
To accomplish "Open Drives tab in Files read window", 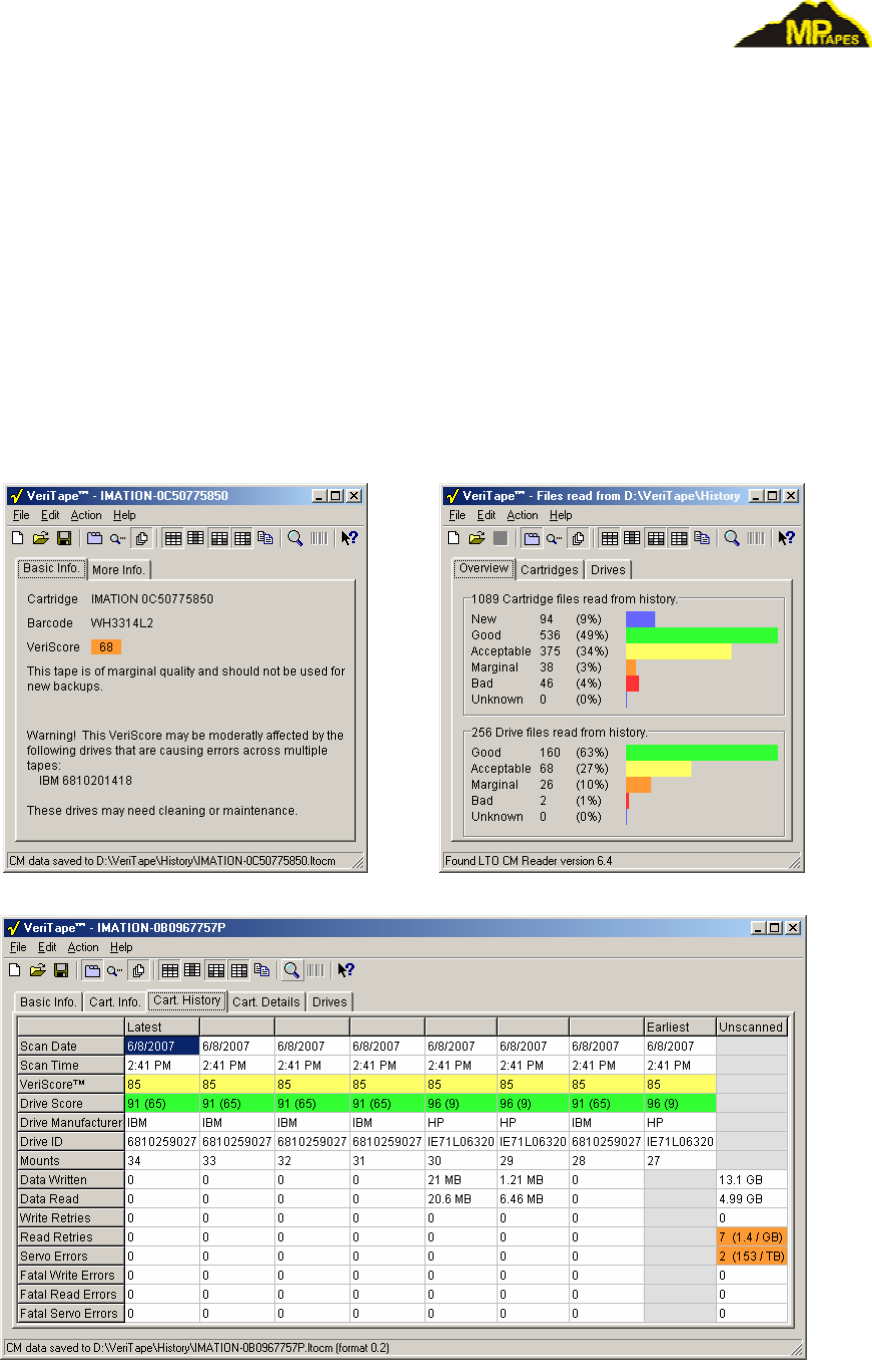I will tap(608, 570).
